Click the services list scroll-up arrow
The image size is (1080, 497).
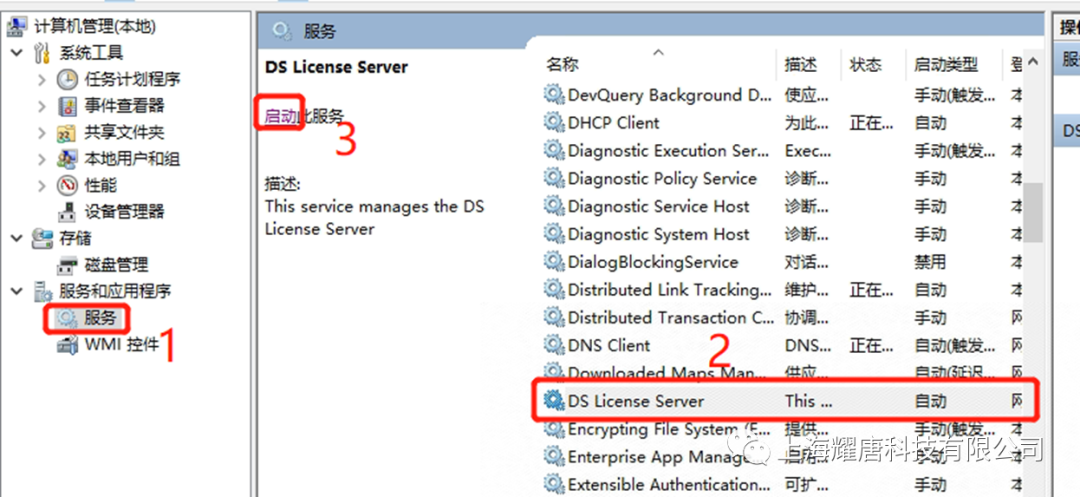[x=1032, y=62]
